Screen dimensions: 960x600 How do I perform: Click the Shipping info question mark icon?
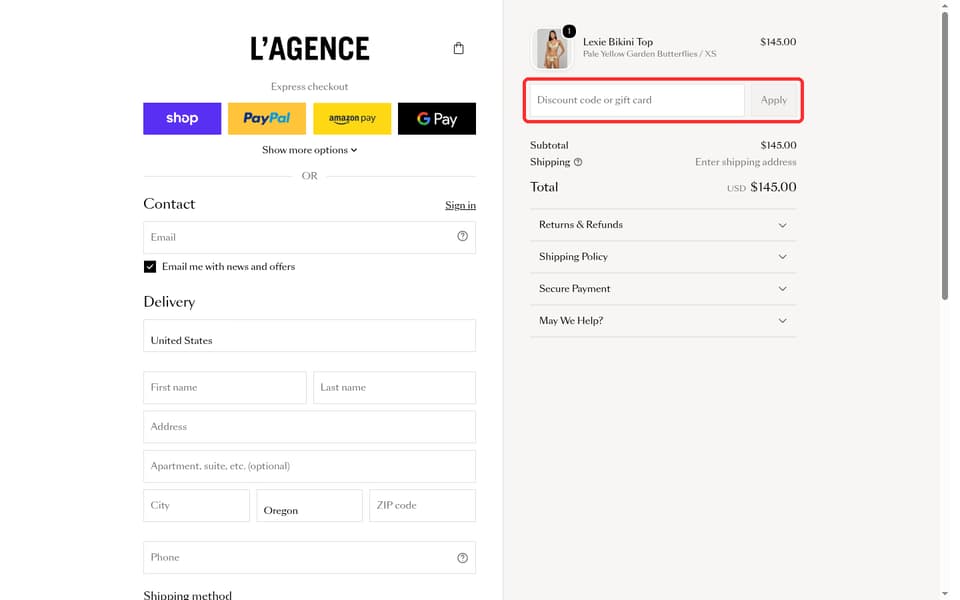[x=578, y=162]
